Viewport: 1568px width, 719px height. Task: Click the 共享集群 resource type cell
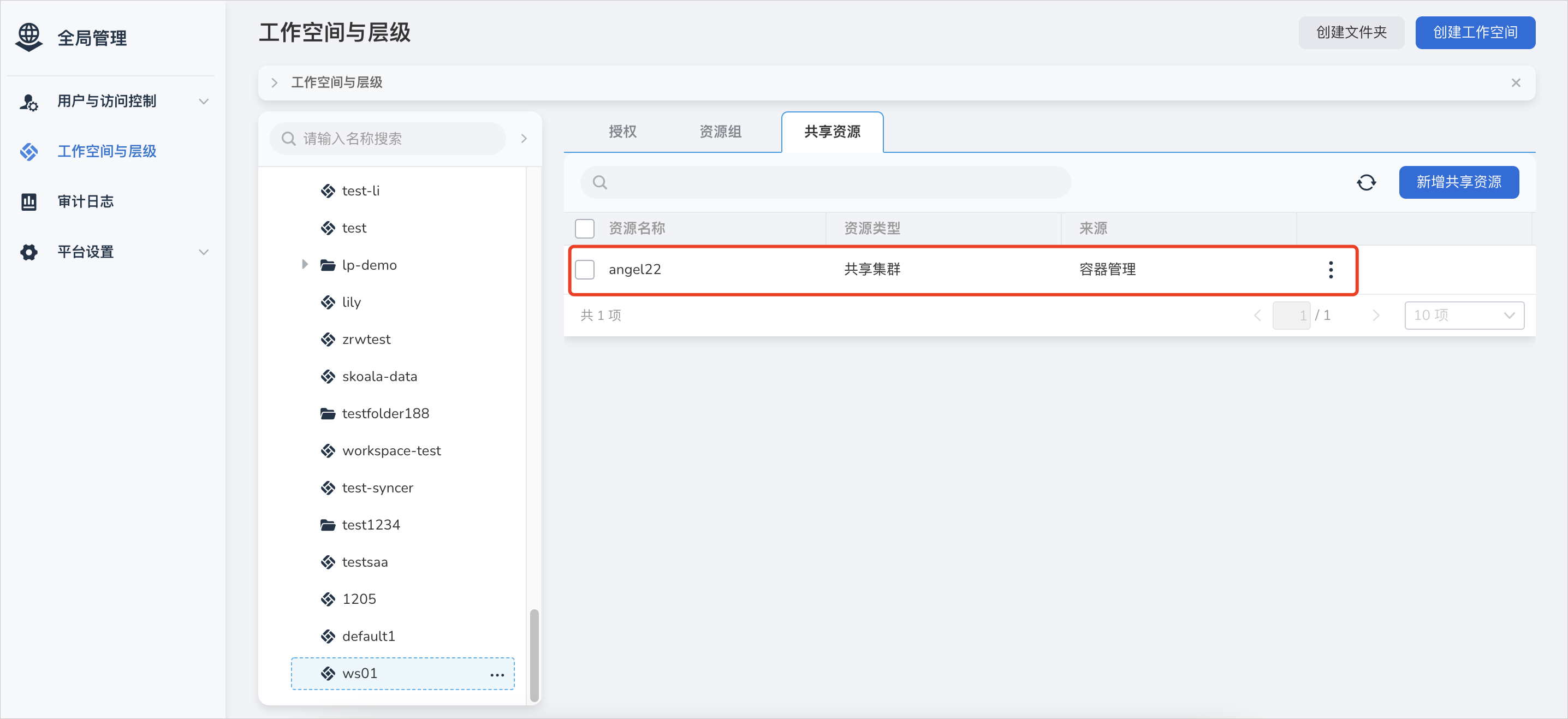click(x=872, y=270)
